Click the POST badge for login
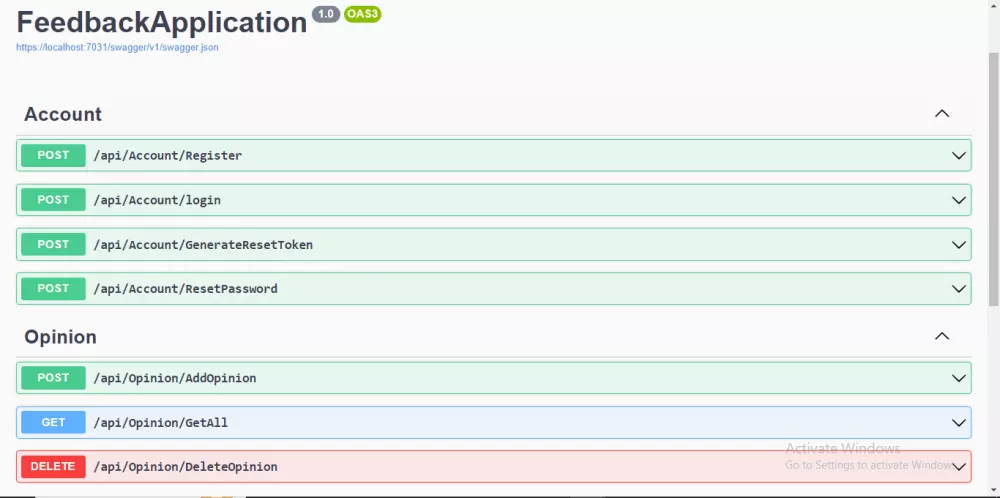 click(x=53, y=200)
